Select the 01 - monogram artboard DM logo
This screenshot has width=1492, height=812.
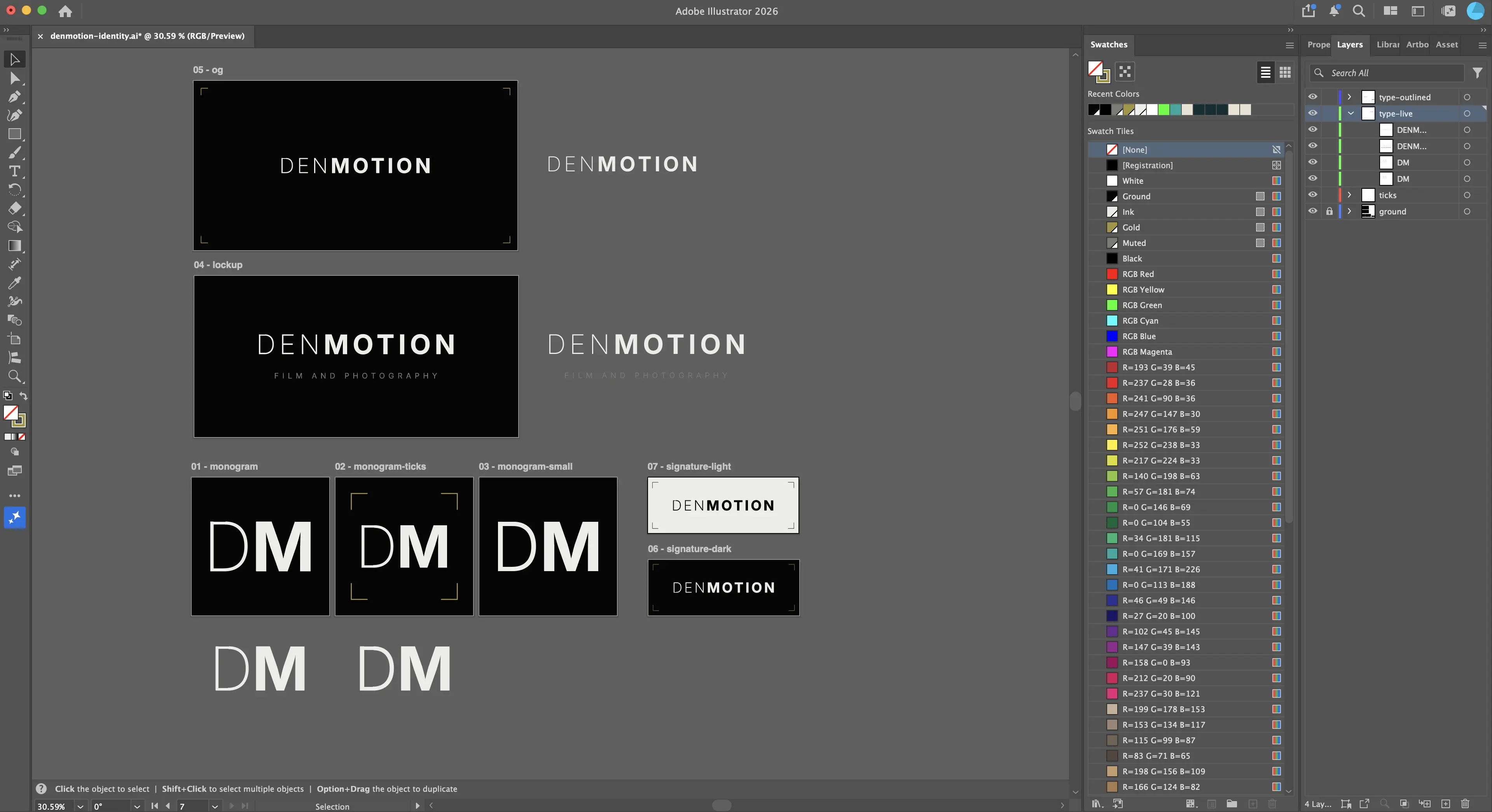[x=260, y=546]
